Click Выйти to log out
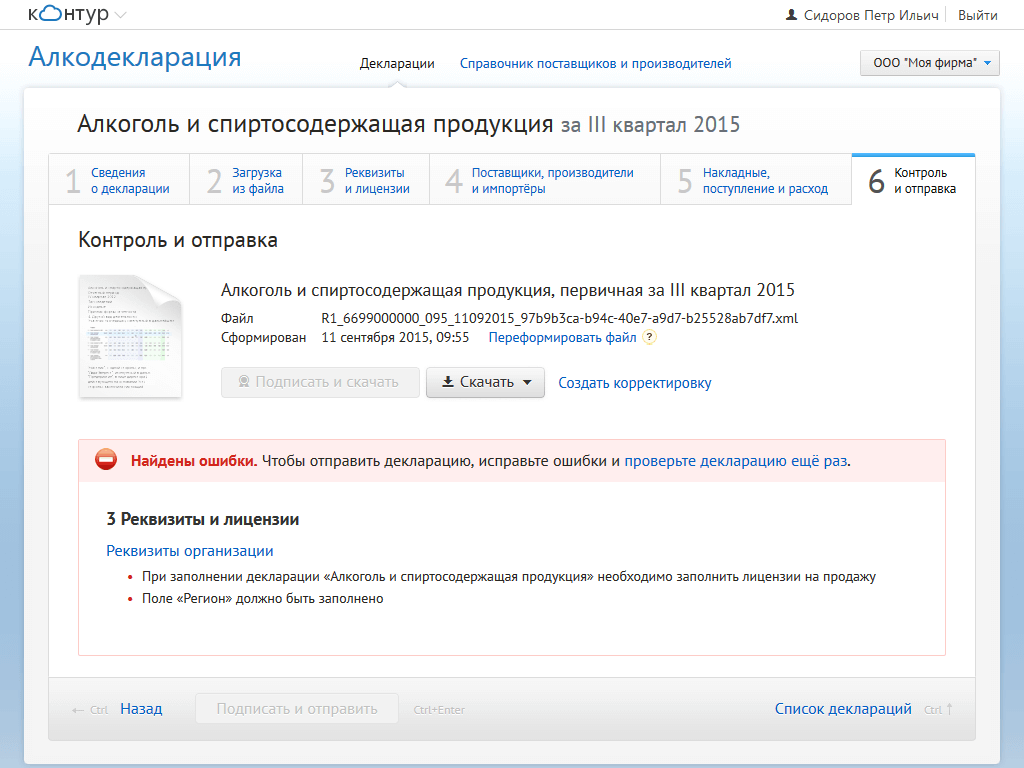1024x768 pixels. click(978, 15)
